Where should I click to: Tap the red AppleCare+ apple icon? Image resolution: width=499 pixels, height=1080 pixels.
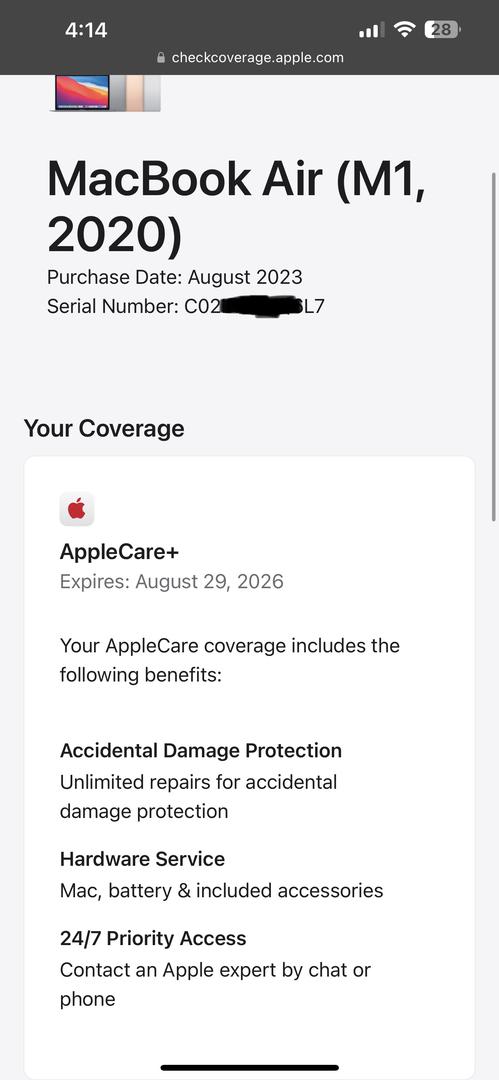click(77, 510)
